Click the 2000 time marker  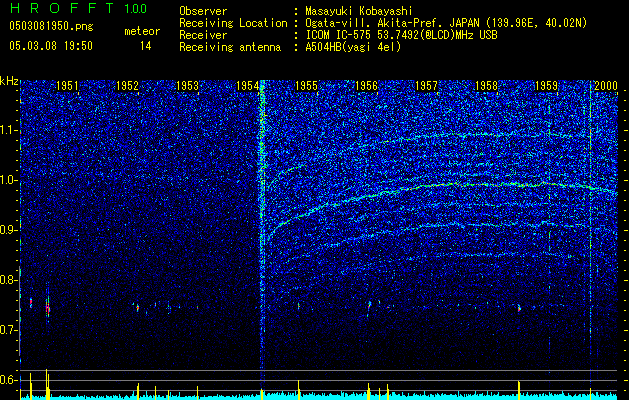pyautogui.click(x=606, y=86)
